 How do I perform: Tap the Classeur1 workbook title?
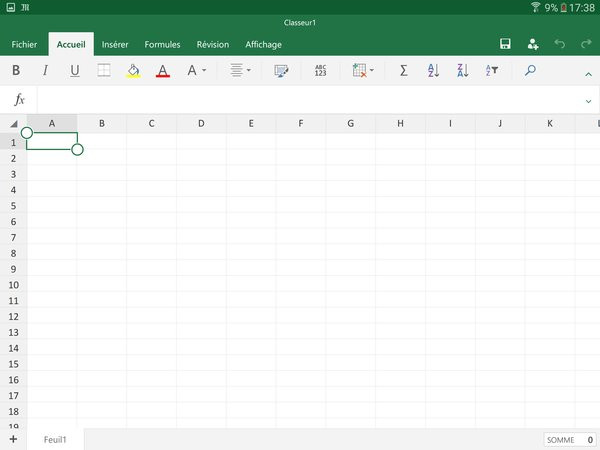[x=300, y=23]
